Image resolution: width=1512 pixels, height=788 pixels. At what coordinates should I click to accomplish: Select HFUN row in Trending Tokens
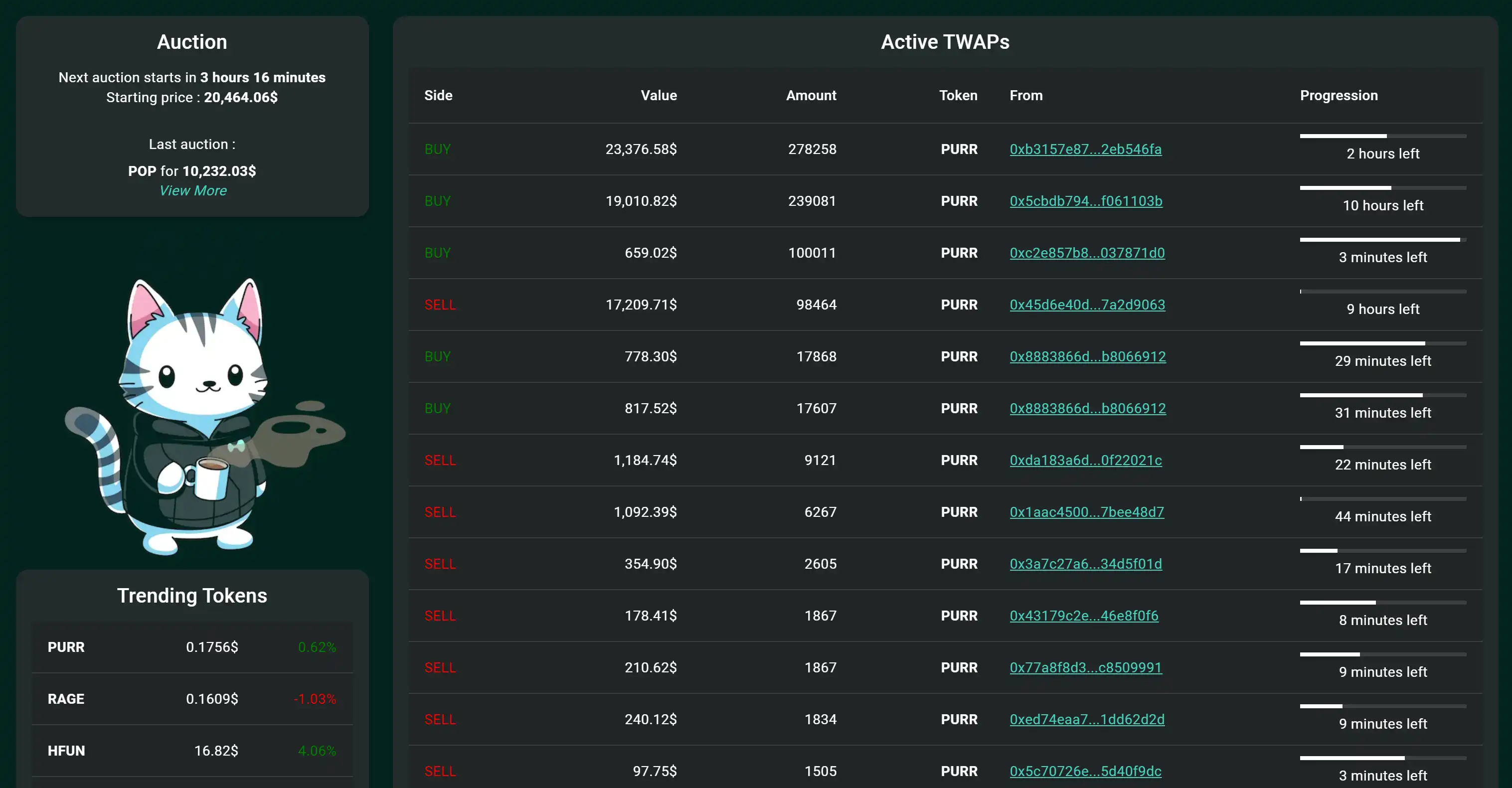[192, 751]
